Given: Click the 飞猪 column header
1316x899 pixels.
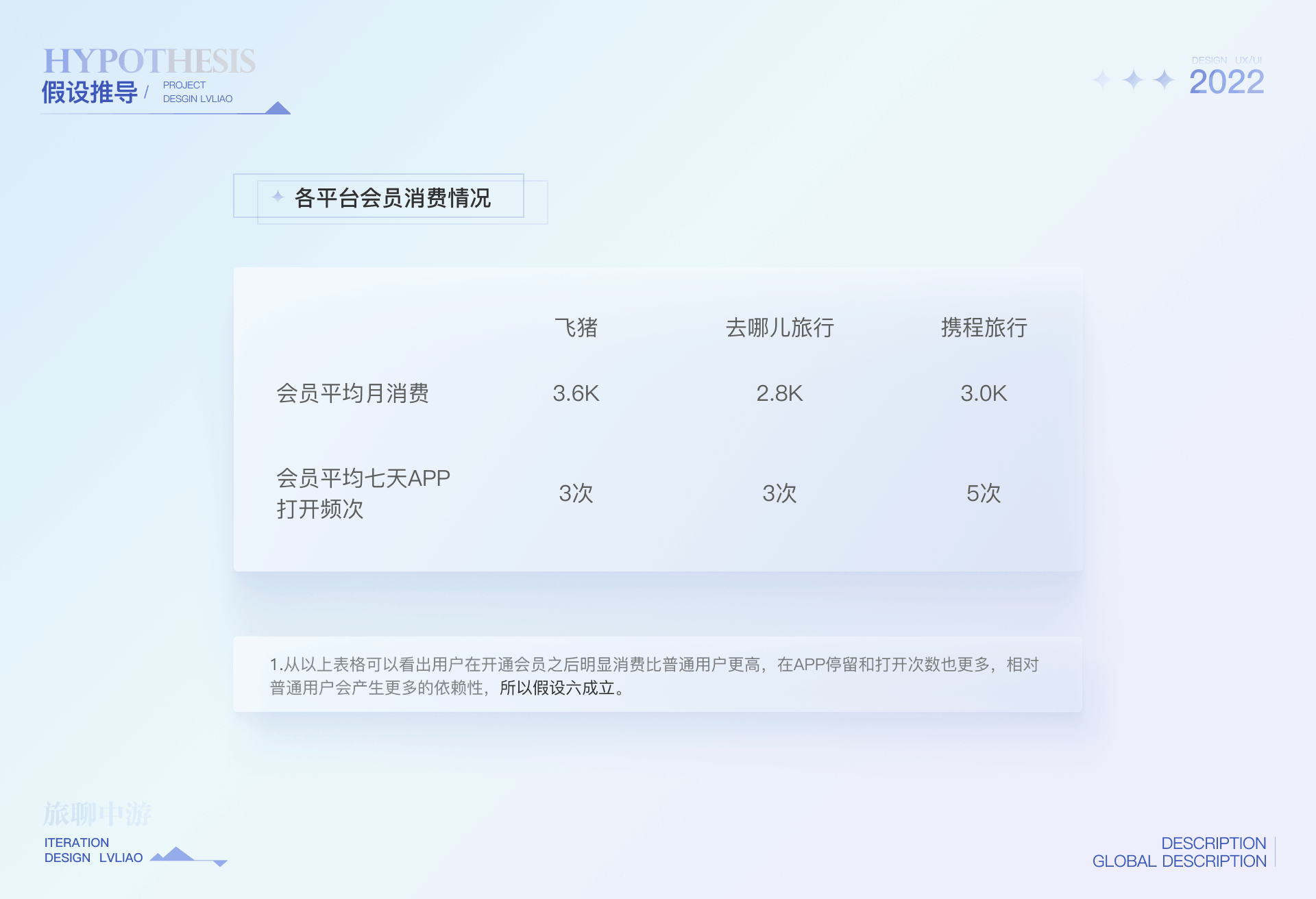Looking at the screenshot, I should [x=576, y=328].
